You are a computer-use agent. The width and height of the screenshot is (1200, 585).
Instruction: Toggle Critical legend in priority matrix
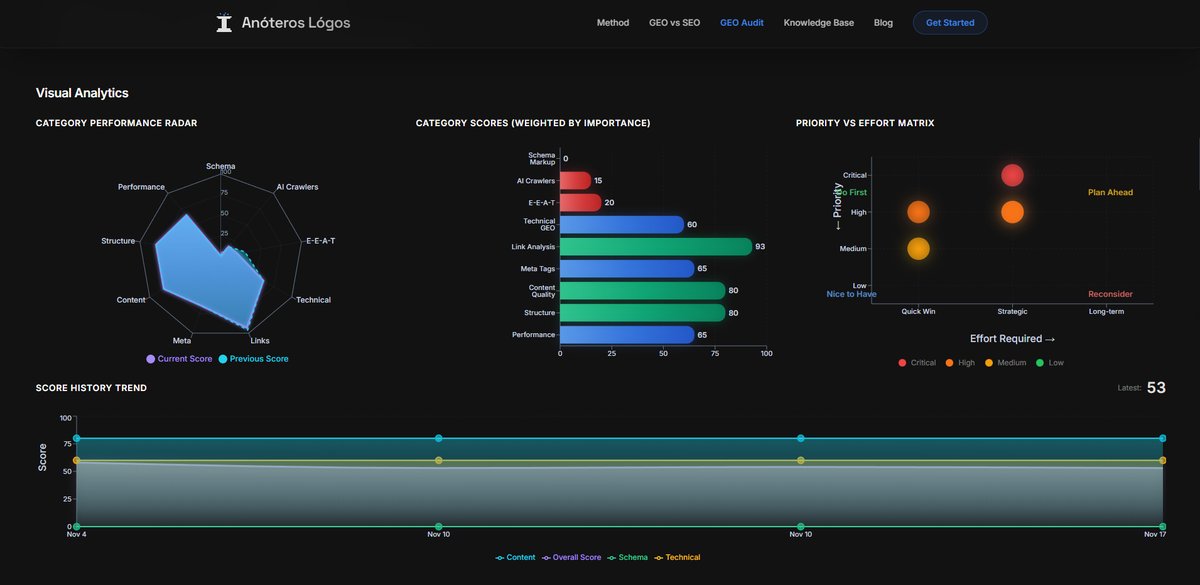(x=917, y=363)
